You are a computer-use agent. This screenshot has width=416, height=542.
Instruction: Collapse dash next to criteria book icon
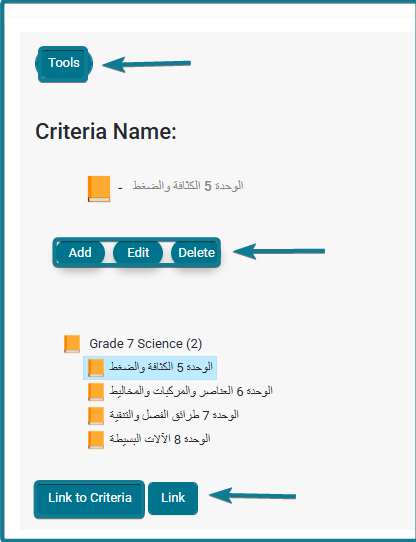point(120,188)
